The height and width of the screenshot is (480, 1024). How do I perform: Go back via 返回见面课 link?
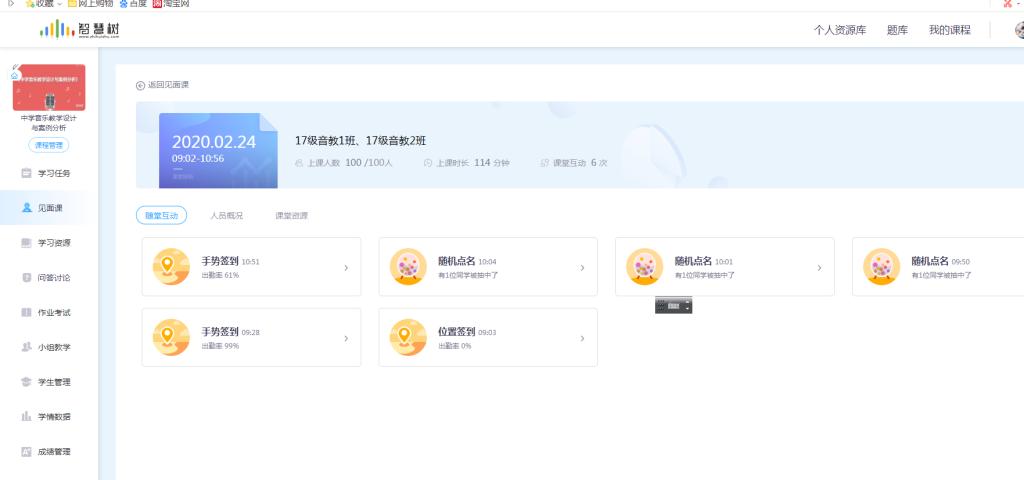[163, 85]
